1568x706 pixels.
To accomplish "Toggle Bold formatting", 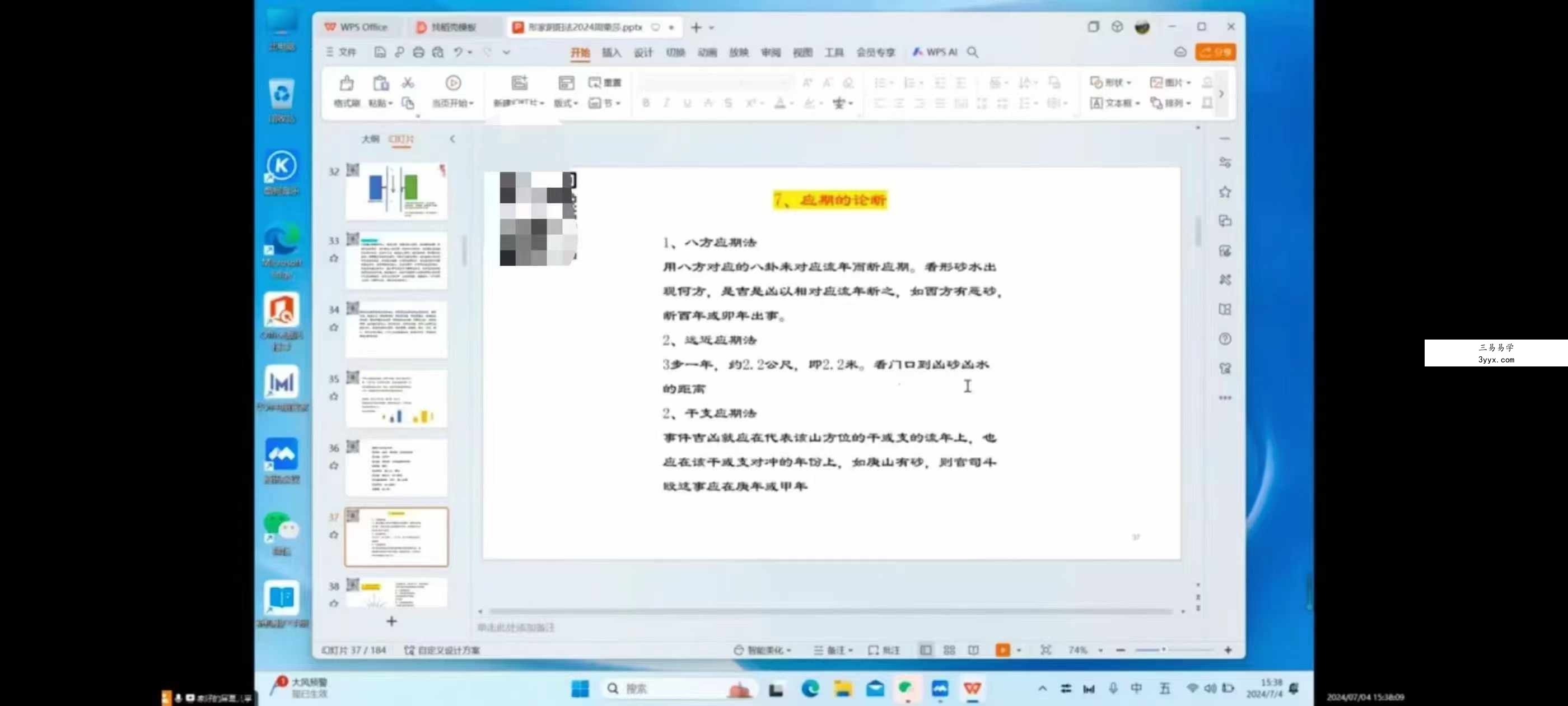I will coord(646,103).
